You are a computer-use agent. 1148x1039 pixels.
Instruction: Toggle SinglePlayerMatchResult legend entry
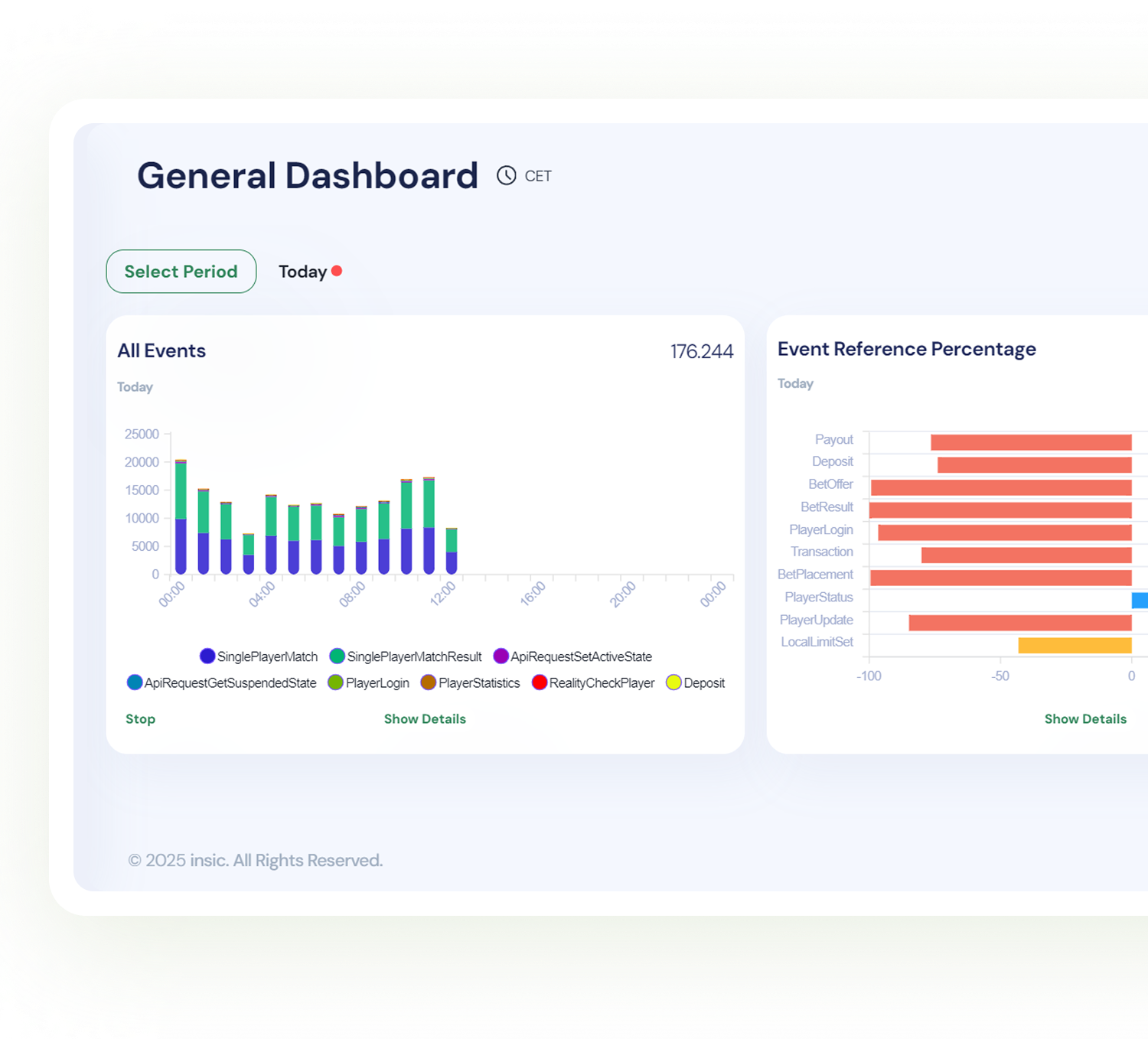tap(338, 656)
